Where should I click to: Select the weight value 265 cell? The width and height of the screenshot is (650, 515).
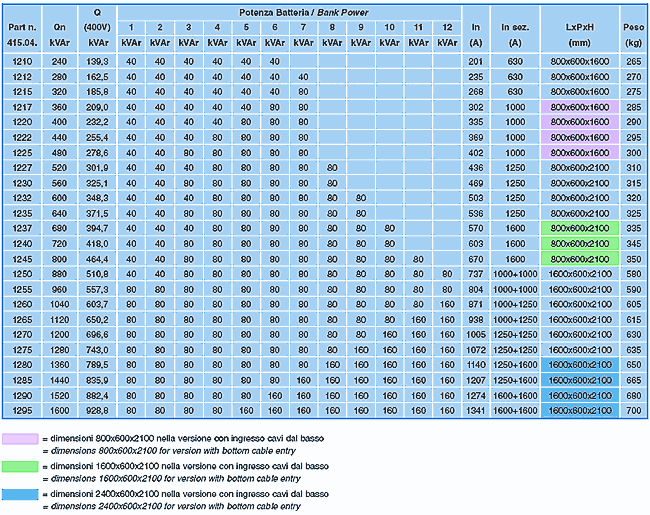633,62
